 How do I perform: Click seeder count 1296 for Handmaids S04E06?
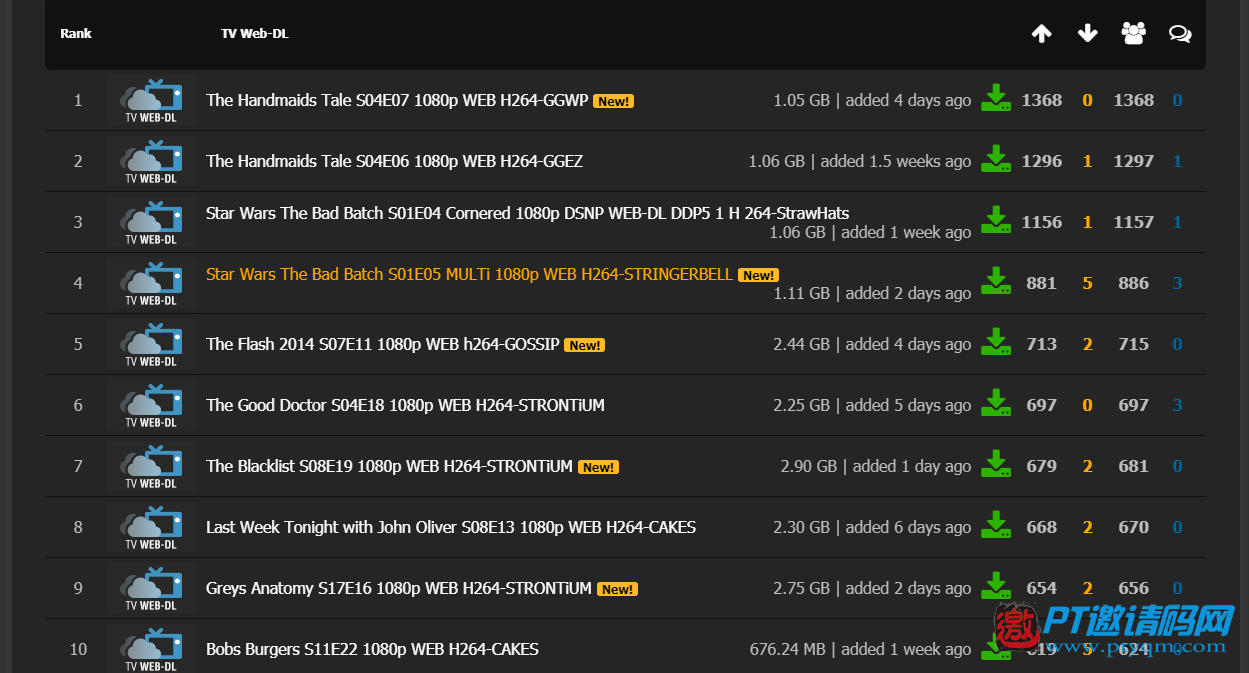[1041, 161]
